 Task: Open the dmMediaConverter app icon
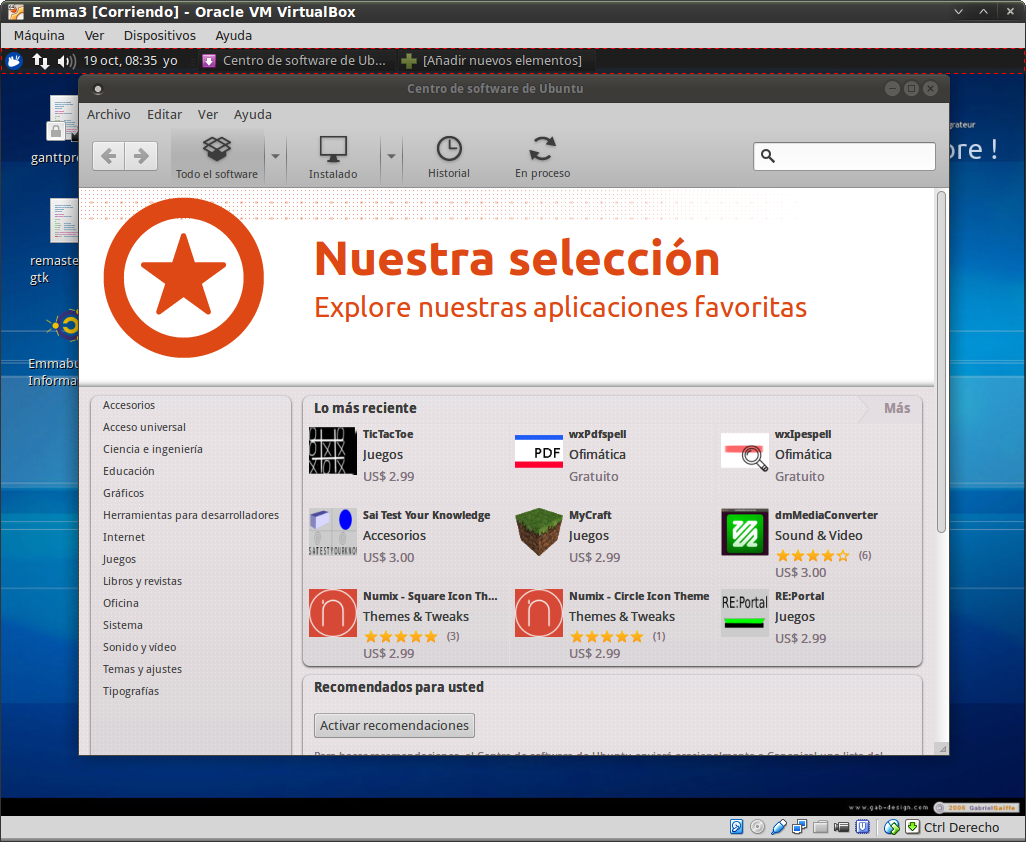click(744, 532)
